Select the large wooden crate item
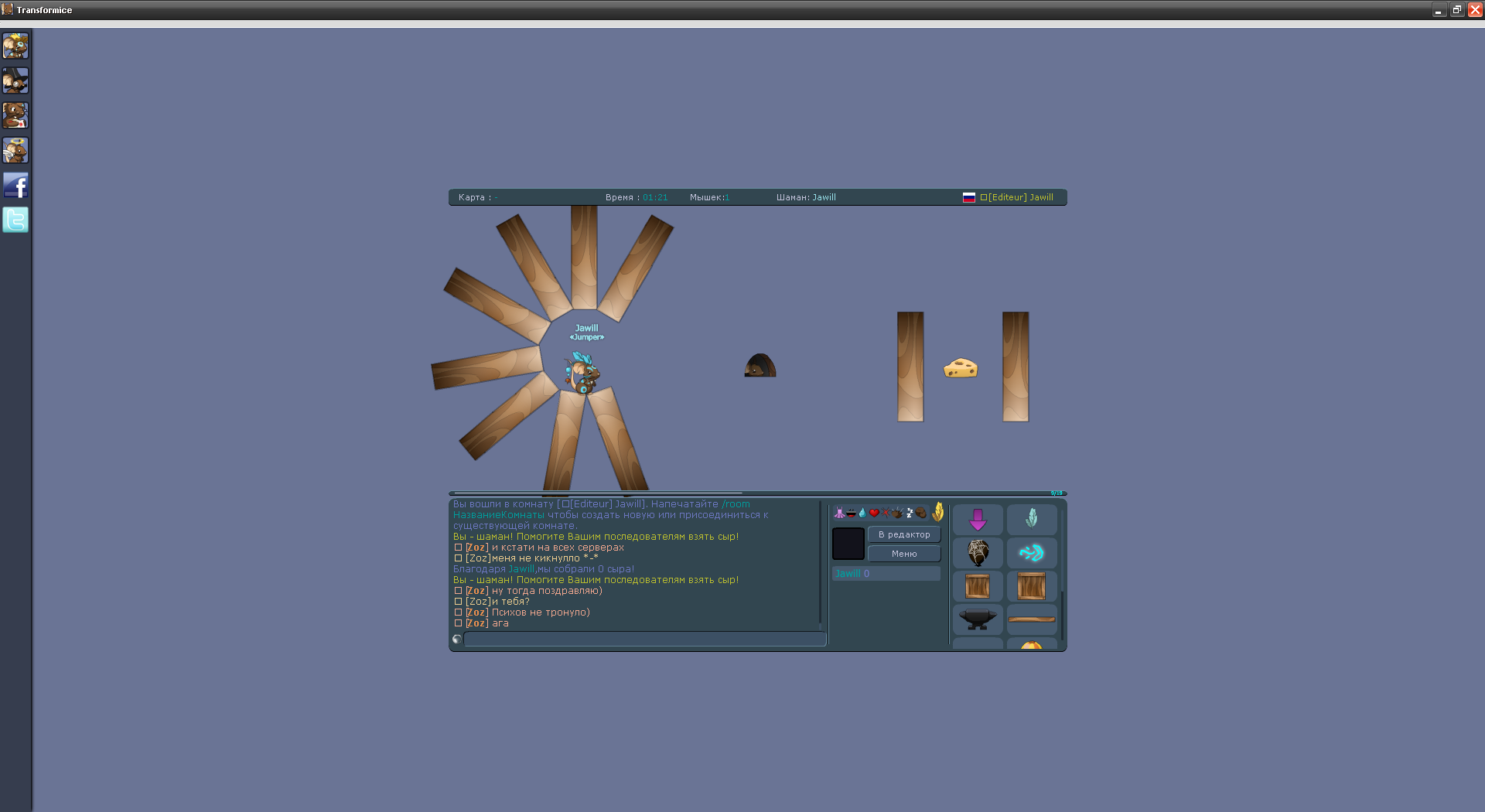The width and height of the screenshot is (1485, 812). tap(1032, 586)
